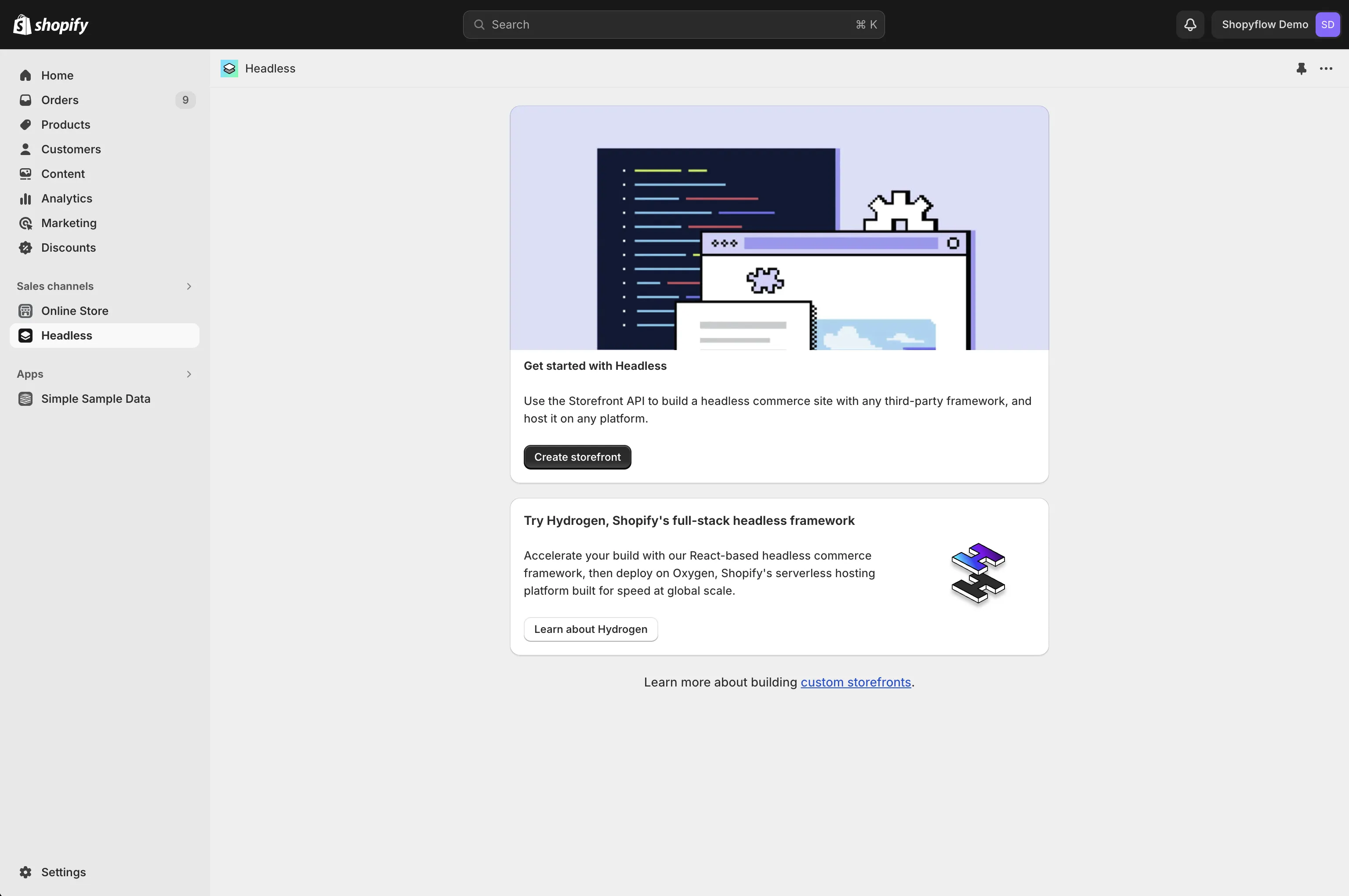Click the Headless hero illustration
The width and height of the screenshot is (1349, 896).
[779, 228]
